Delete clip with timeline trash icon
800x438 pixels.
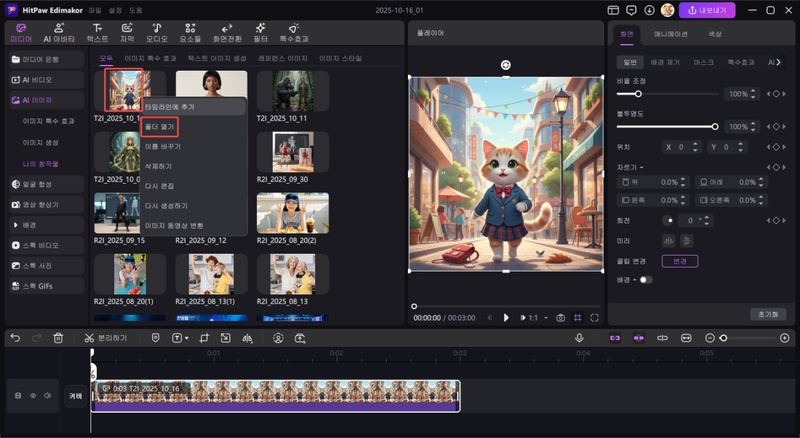coord(58,338)
